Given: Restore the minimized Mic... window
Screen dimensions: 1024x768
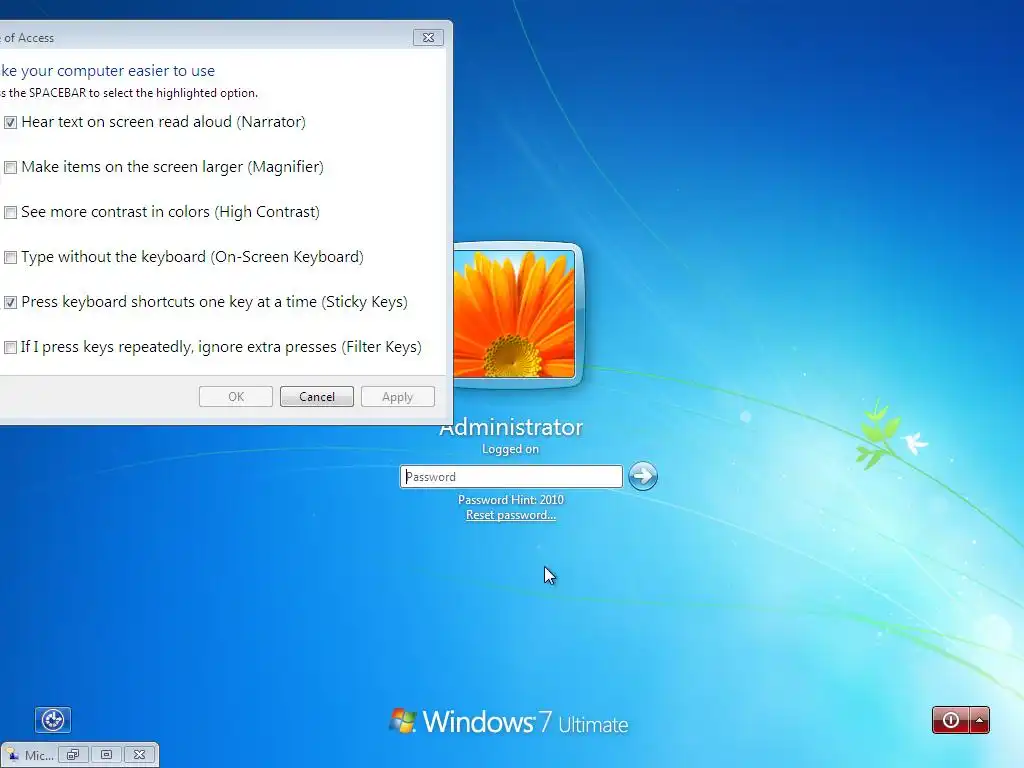Looking at the screenshot, I should point(72,755).
